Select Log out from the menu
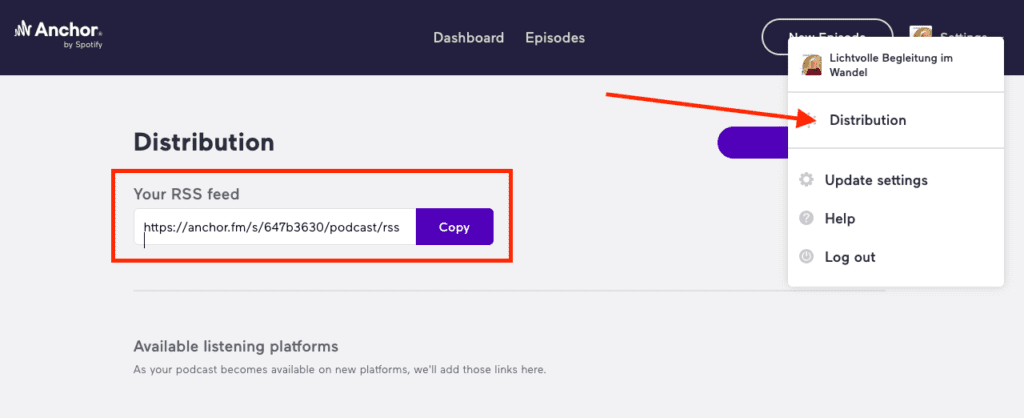Viewport: 1024px width, 418px height. coord(850,257)
